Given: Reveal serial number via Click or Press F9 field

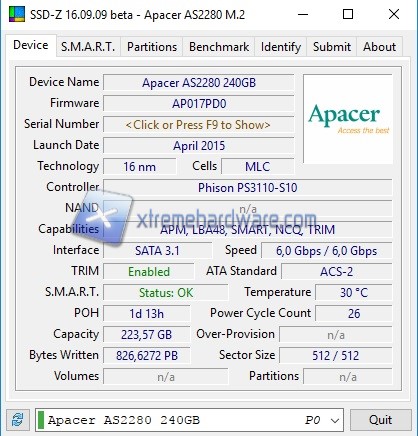Looking at the screenshot, I should [199, 125].
